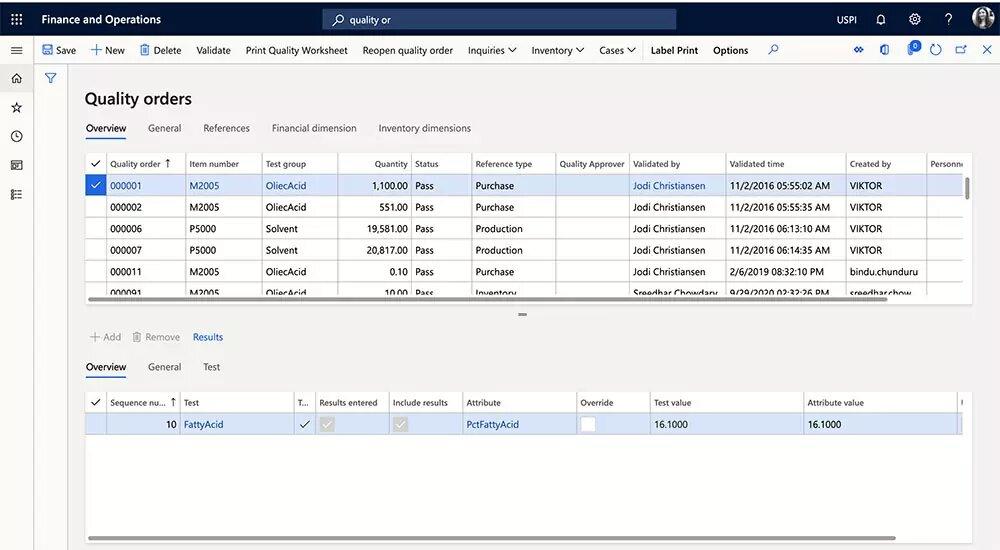Click the quality or search field
This screenshot has width=1000, height=550.
pyautogui.click(x=499, y=20)
